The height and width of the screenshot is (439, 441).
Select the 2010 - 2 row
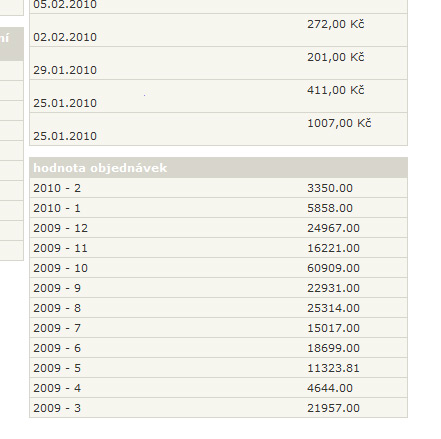[218, 188]
